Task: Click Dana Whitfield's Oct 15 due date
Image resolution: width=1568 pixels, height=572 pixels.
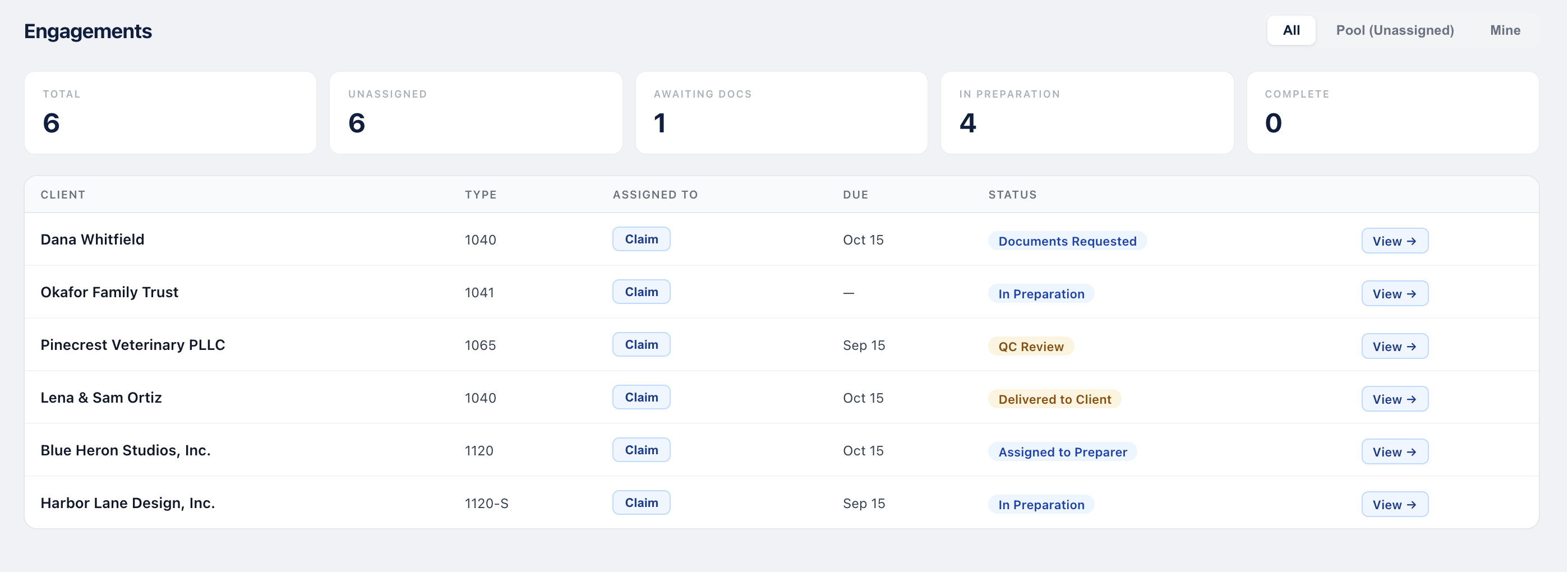Action: (863, 240)
